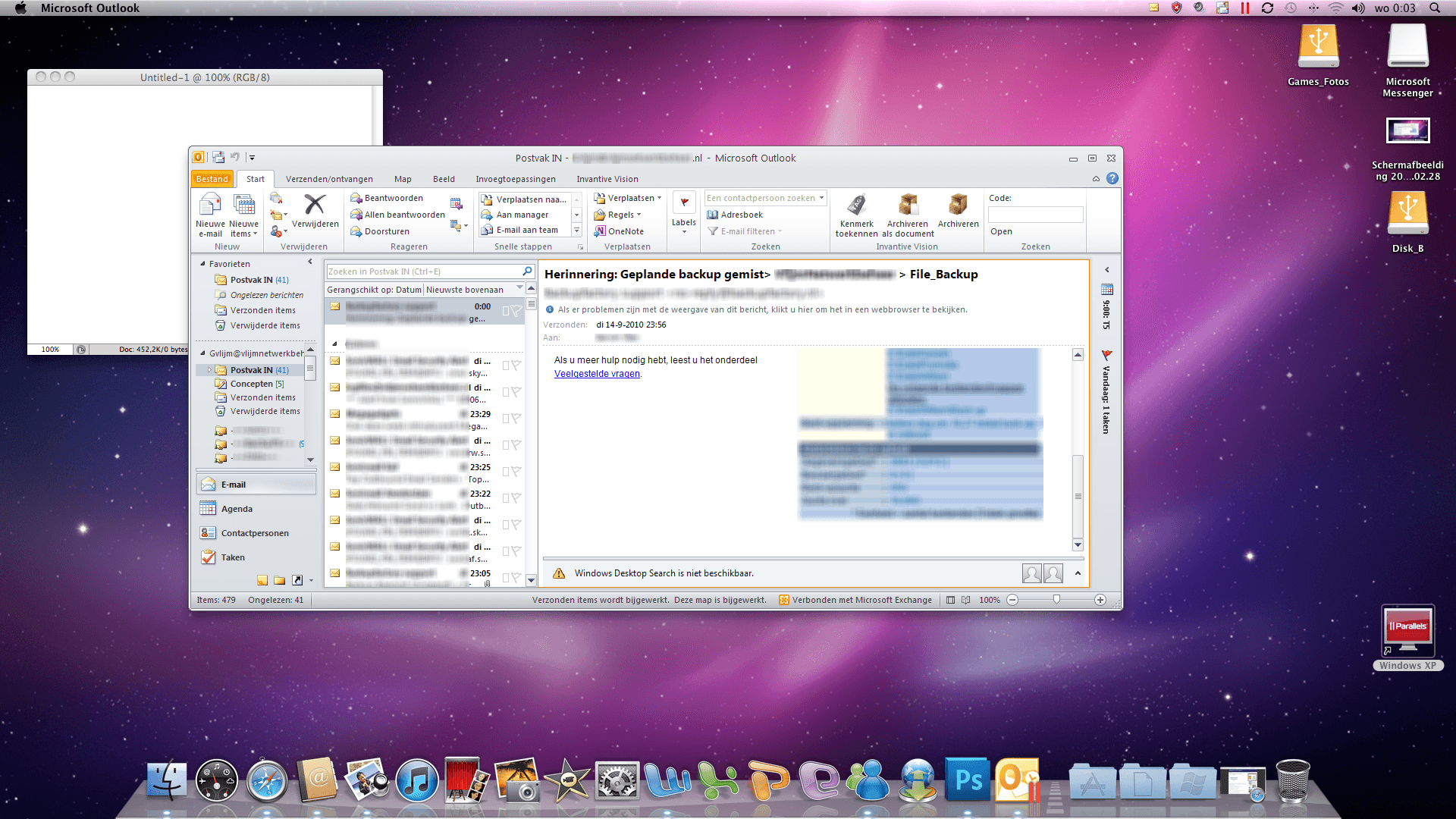Switch to Verzenden/ontvangen tab
Image resolution: width=1456 pixels, height=819 pixels.
pos(329,179)
